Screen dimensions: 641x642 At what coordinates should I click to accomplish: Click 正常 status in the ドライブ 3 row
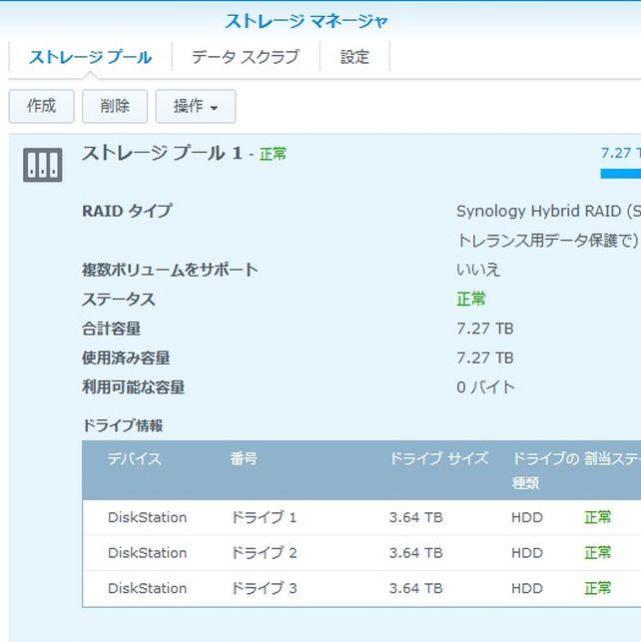click(x=598, y=589)
